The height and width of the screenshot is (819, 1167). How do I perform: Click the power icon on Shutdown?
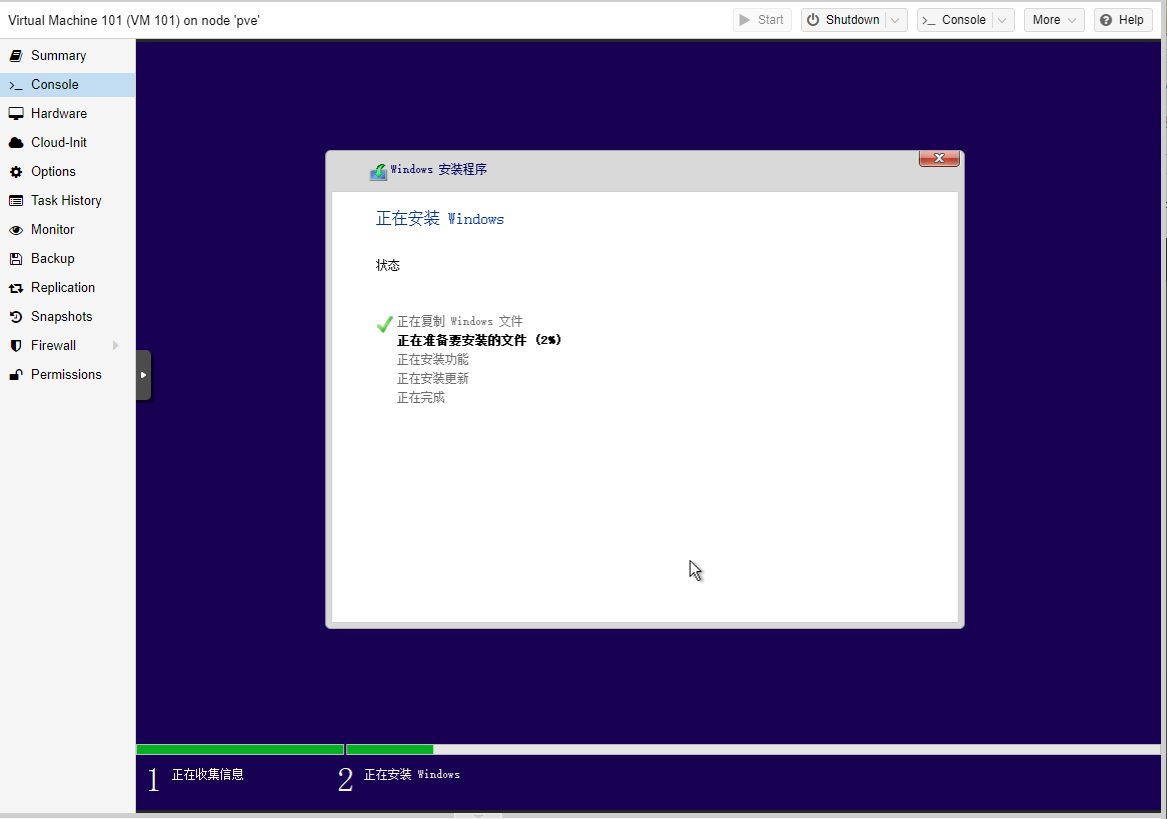pos(813,20)
